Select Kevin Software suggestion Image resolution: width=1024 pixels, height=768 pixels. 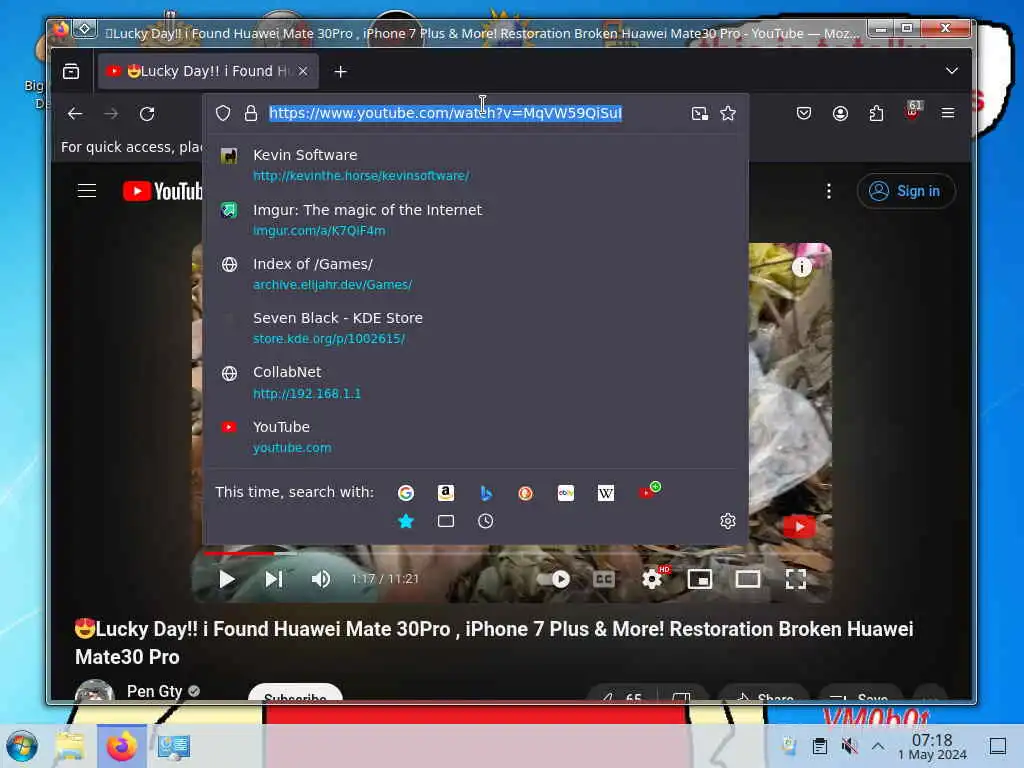click(476, 165)
